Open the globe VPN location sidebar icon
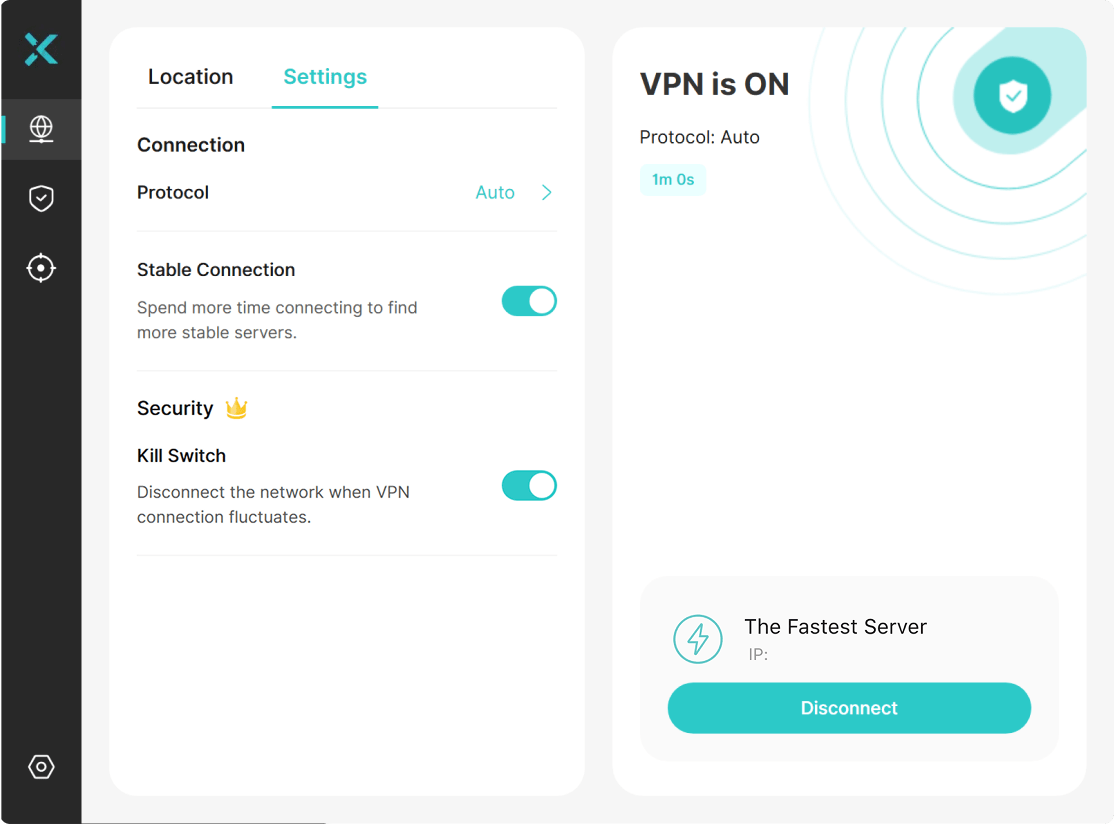This screenshot has width=1114, height=824. pos(41,129)
